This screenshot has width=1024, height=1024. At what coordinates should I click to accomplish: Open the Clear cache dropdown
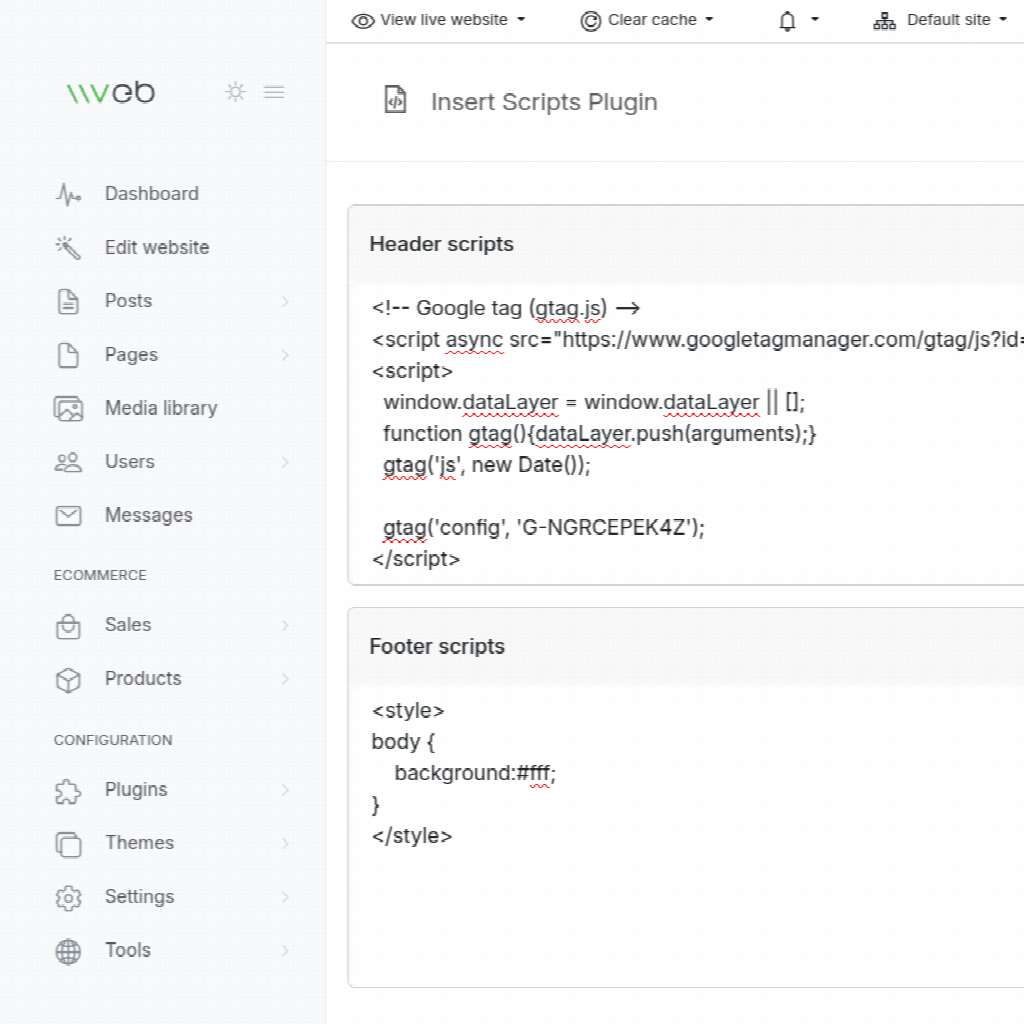pyautogui.click(x=648, y=20)
